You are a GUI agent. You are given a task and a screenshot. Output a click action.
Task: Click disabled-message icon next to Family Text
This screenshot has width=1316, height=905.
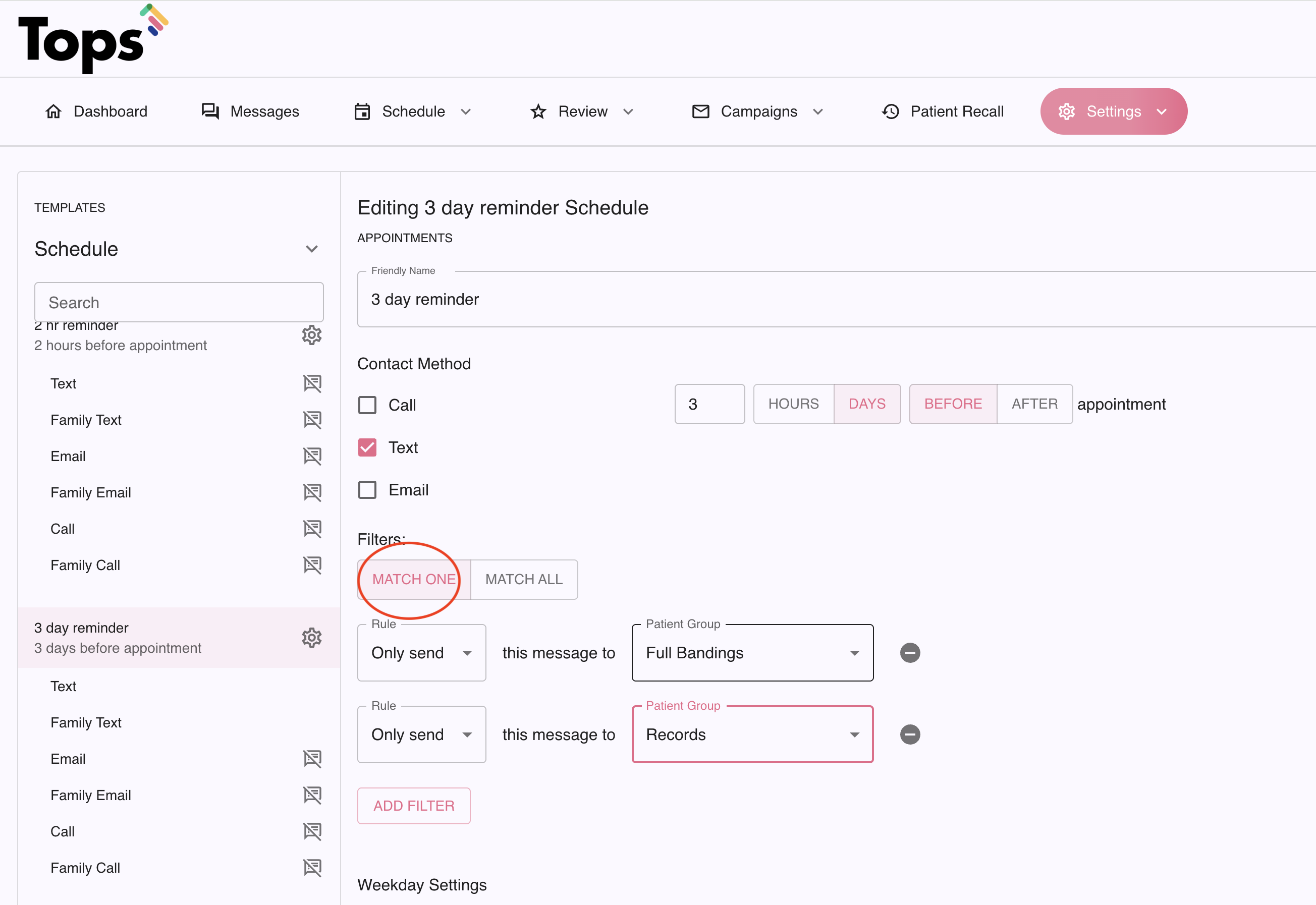[312, 420]
